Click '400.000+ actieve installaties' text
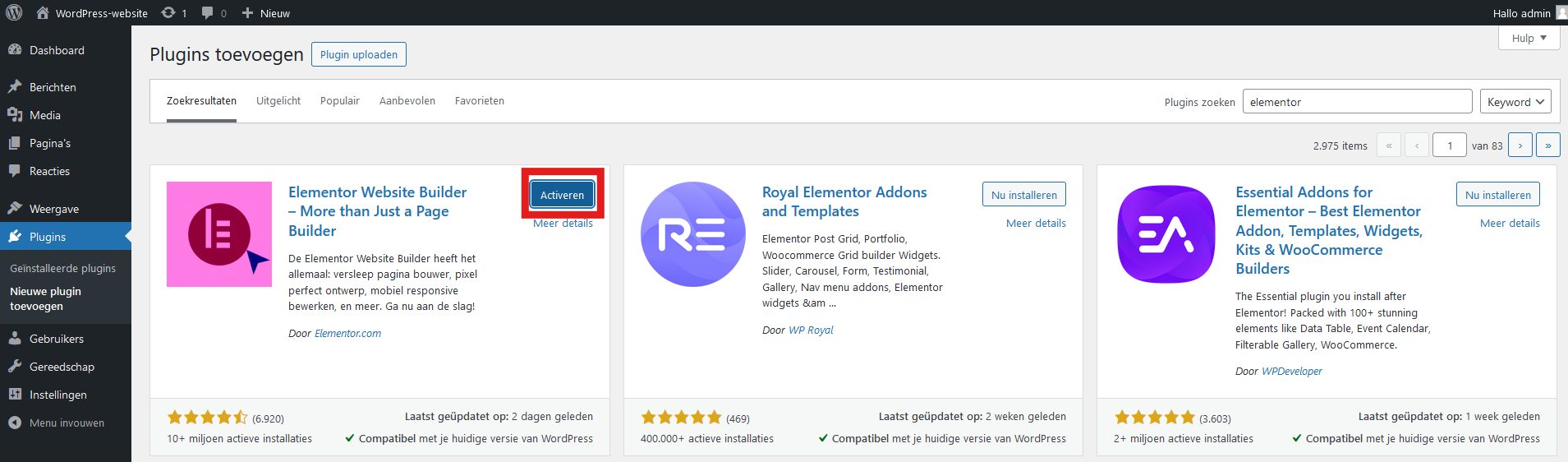The height and width of the screenshot is (462, 1568). (707, 439)
